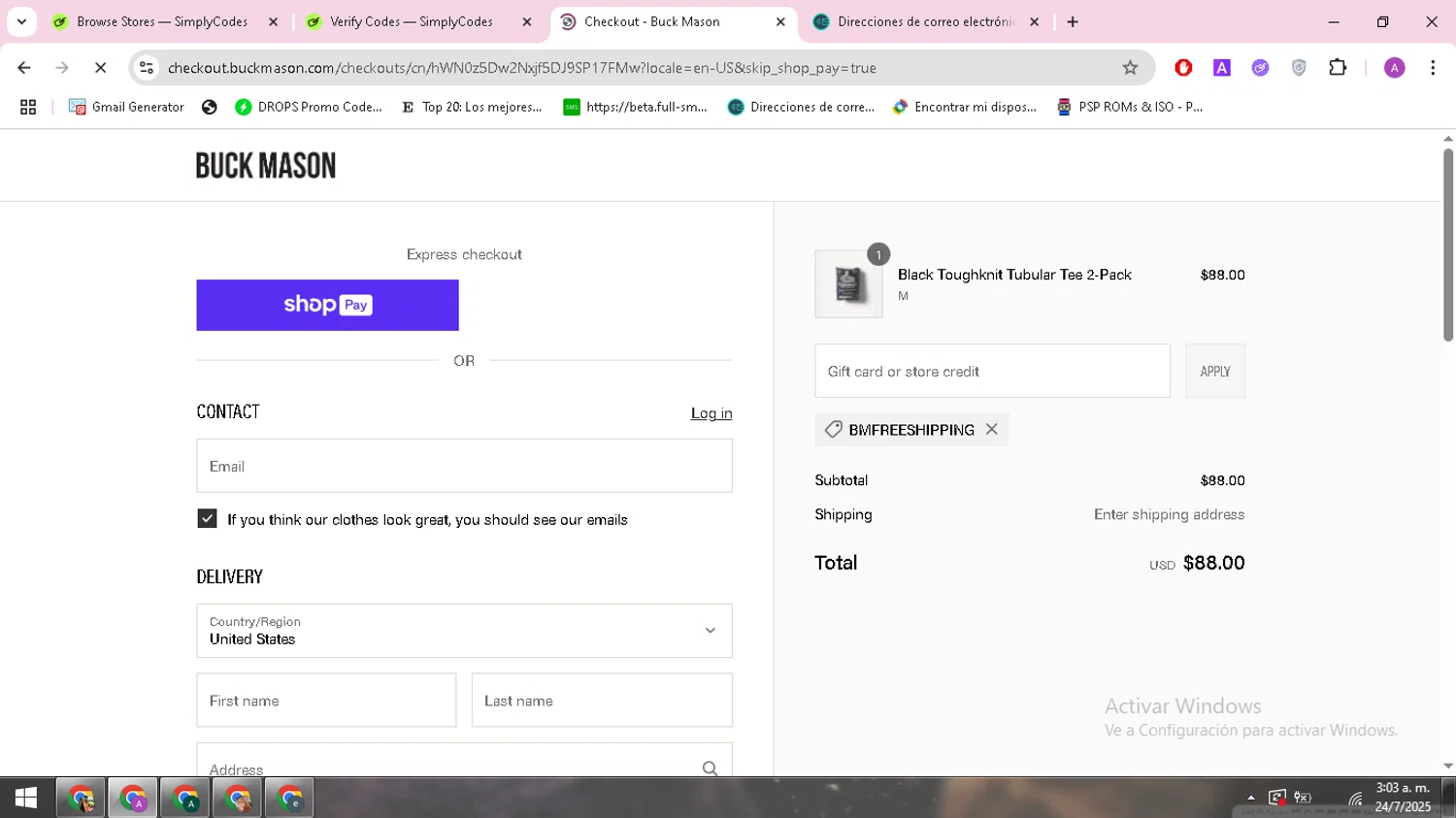Open the Direcciones de corre... bookmark
The height and width of the screenshot is (818, 1456).
click(801, 108)
